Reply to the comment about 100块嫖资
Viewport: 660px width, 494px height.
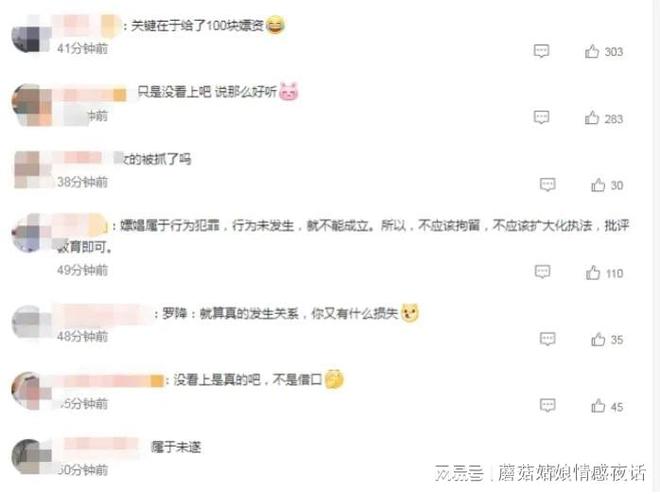541,51
